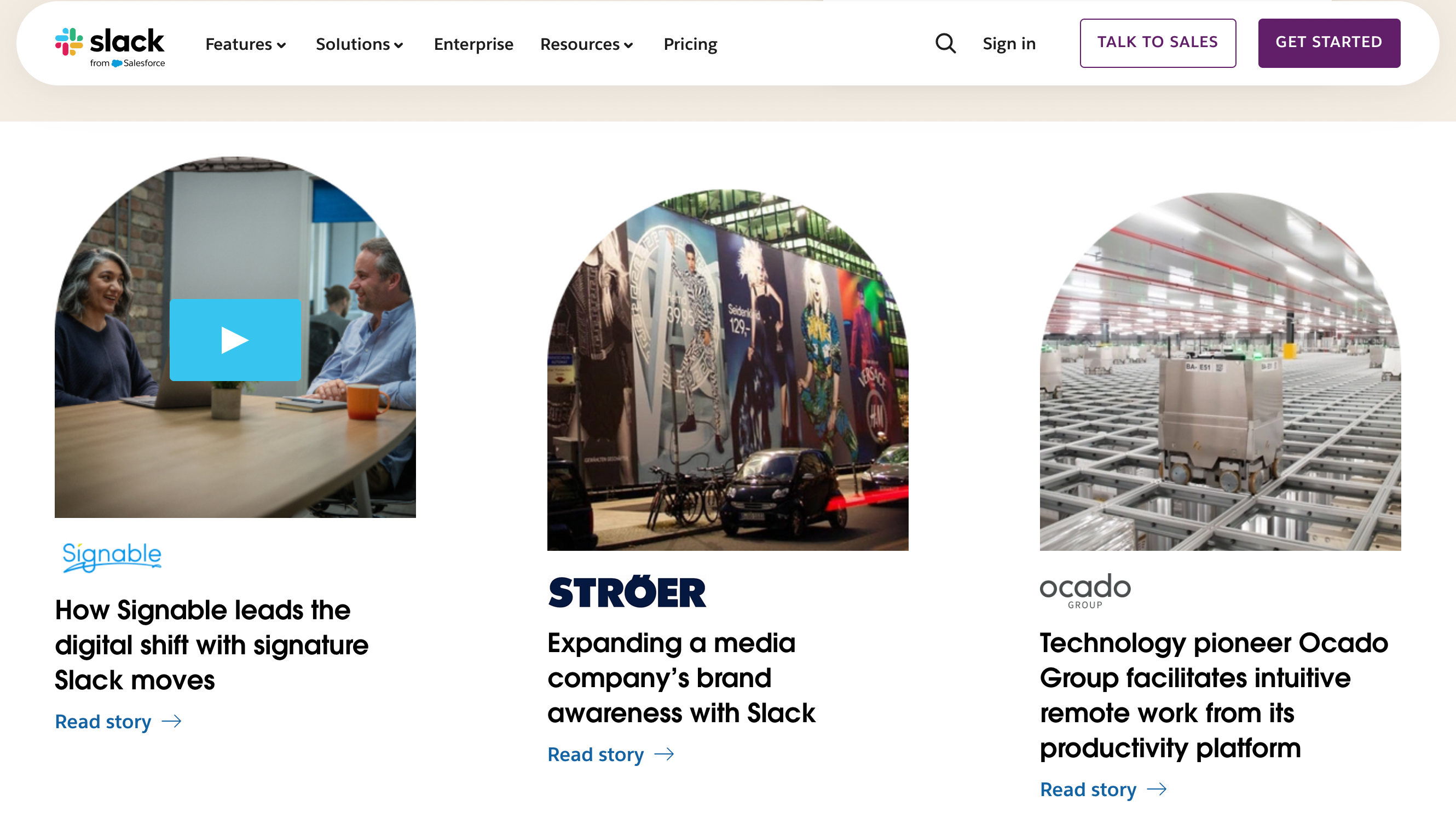Play the Signable video
The height and width of the screenshot is (818, 1456).
tap(235, 340)
